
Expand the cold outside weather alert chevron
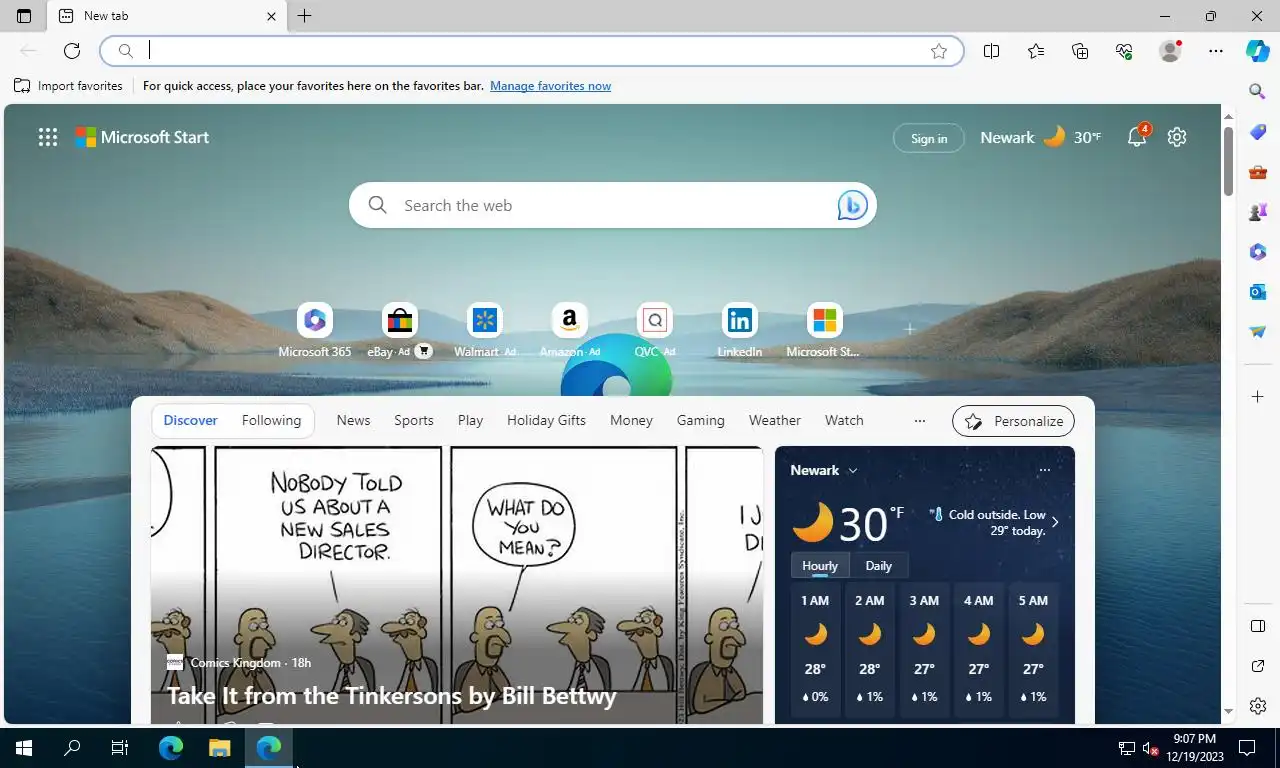(x=1055, y=522)
